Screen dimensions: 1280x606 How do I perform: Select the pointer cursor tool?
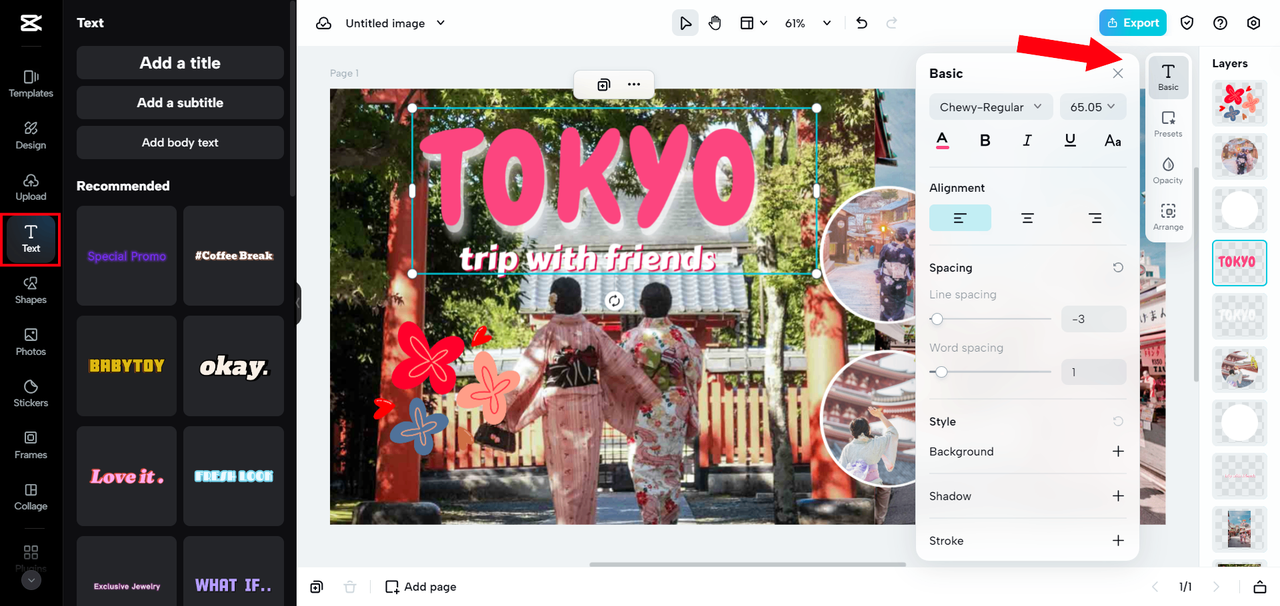[685, 23]
